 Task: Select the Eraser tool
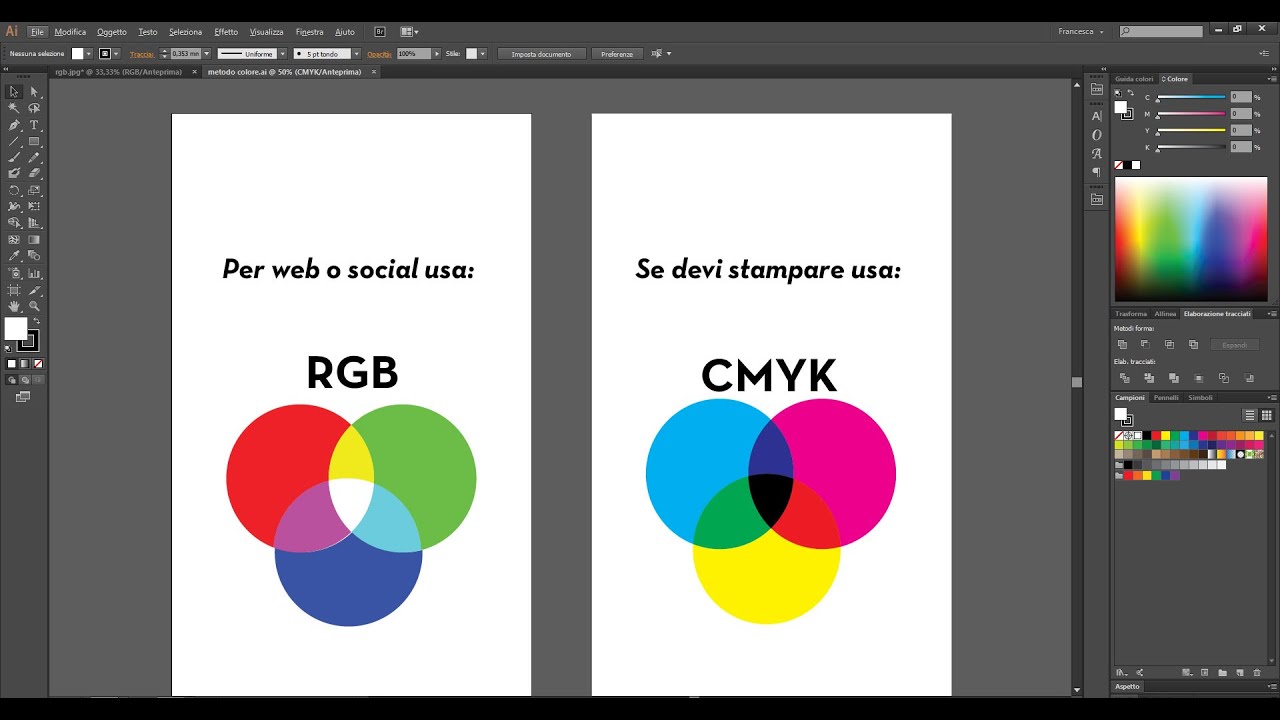point(34,173)
